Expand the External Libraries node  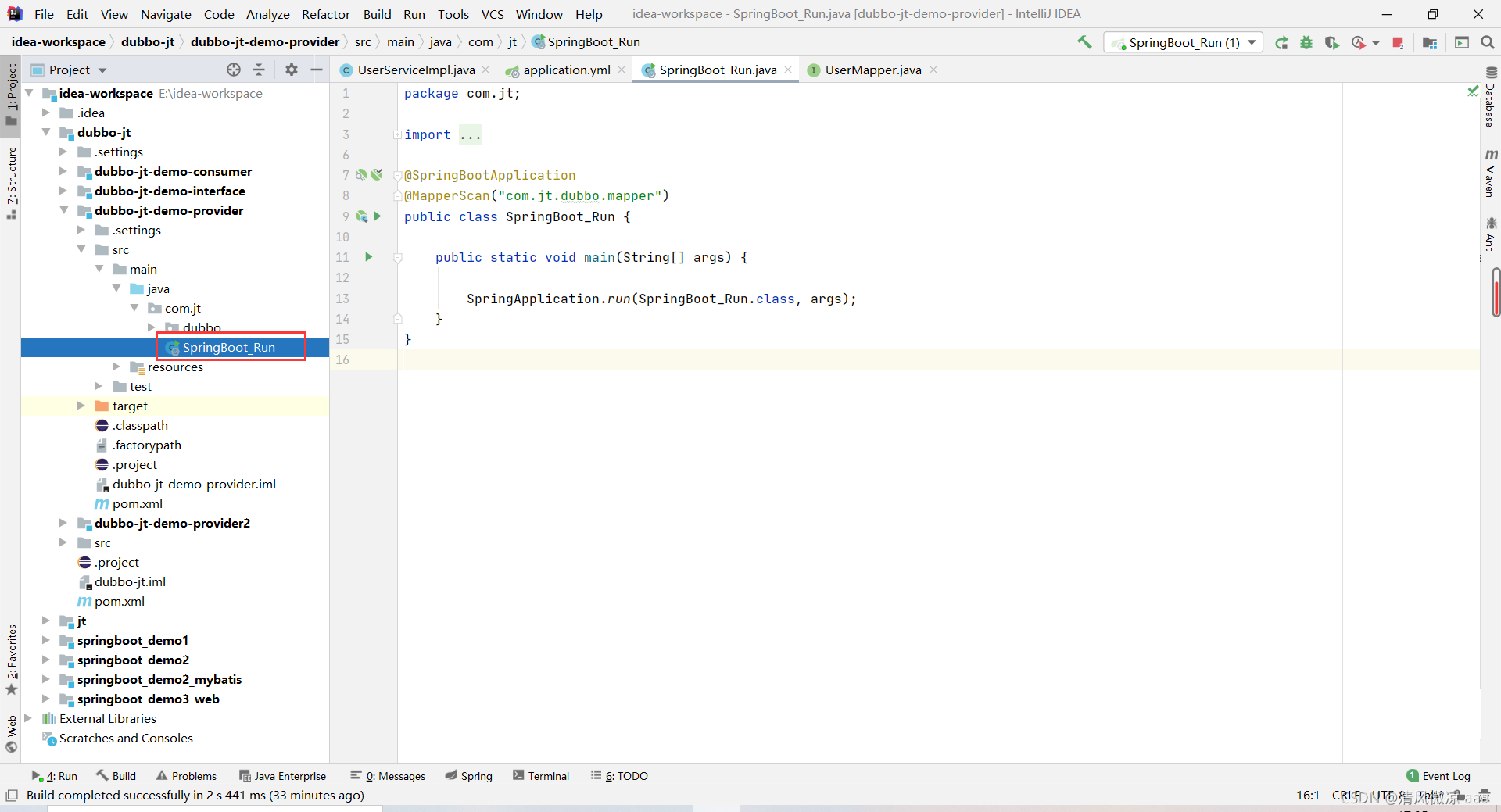pos(28,718)
